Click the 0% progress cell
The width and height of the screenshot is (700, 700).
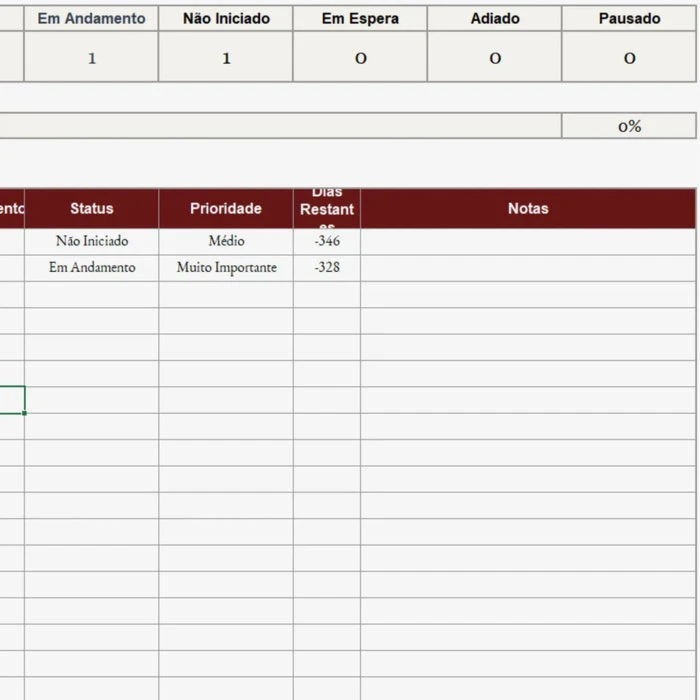(629, 126)
